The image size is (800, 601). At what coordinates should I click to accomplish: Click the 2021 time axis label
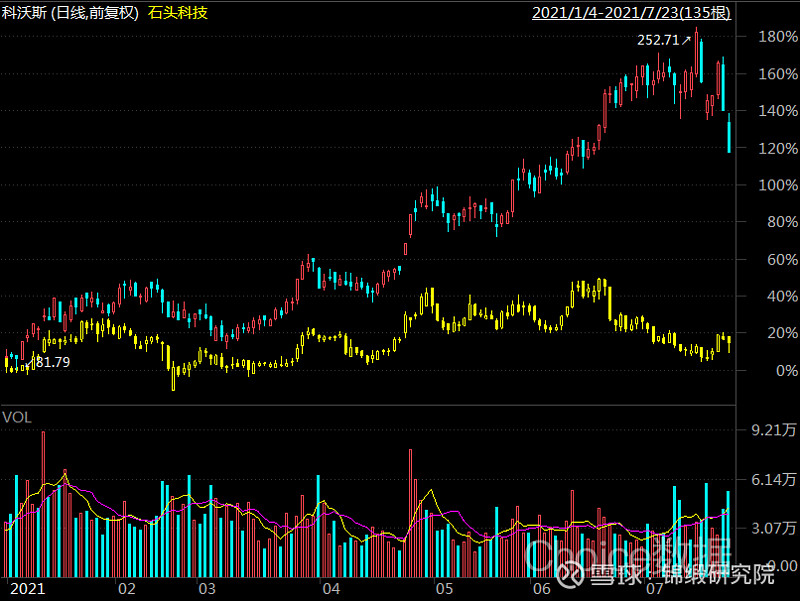click(x=28, y=589)
